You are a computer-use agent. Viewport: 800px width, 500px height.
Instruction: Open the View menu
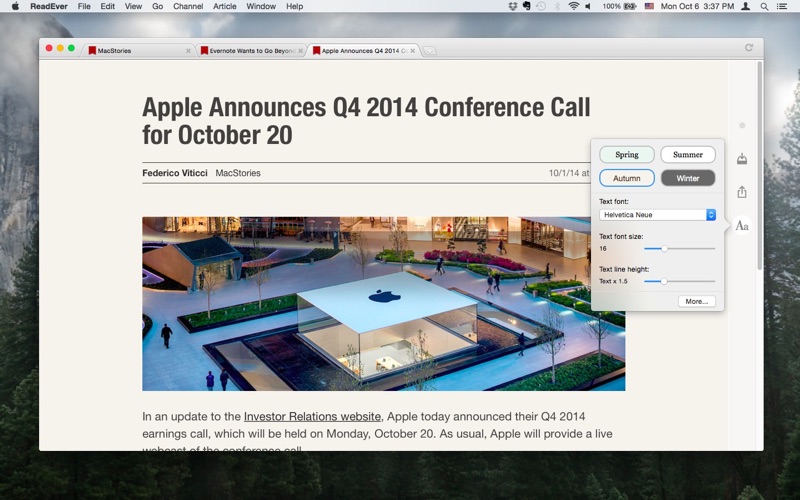133,6
